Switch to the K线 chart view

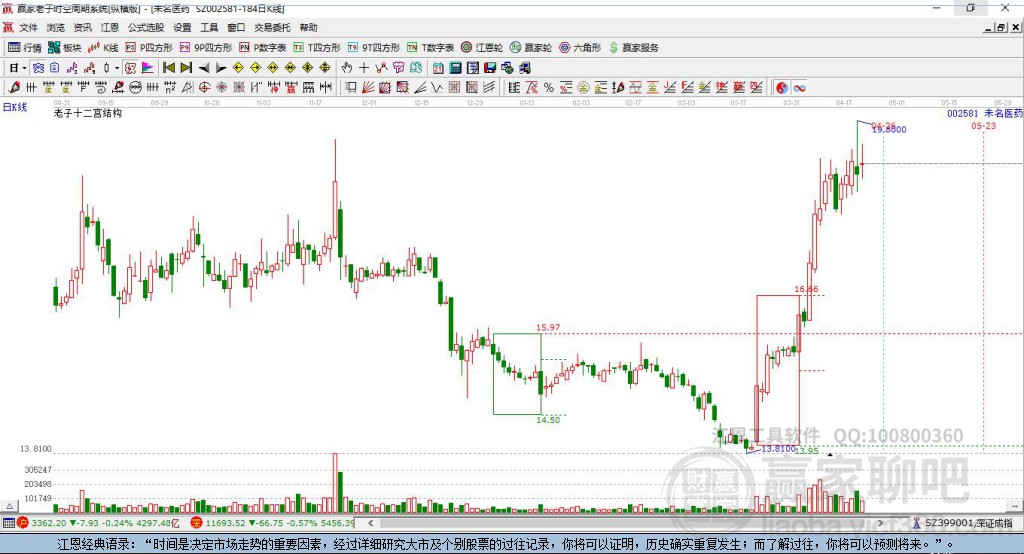(103, 48)
